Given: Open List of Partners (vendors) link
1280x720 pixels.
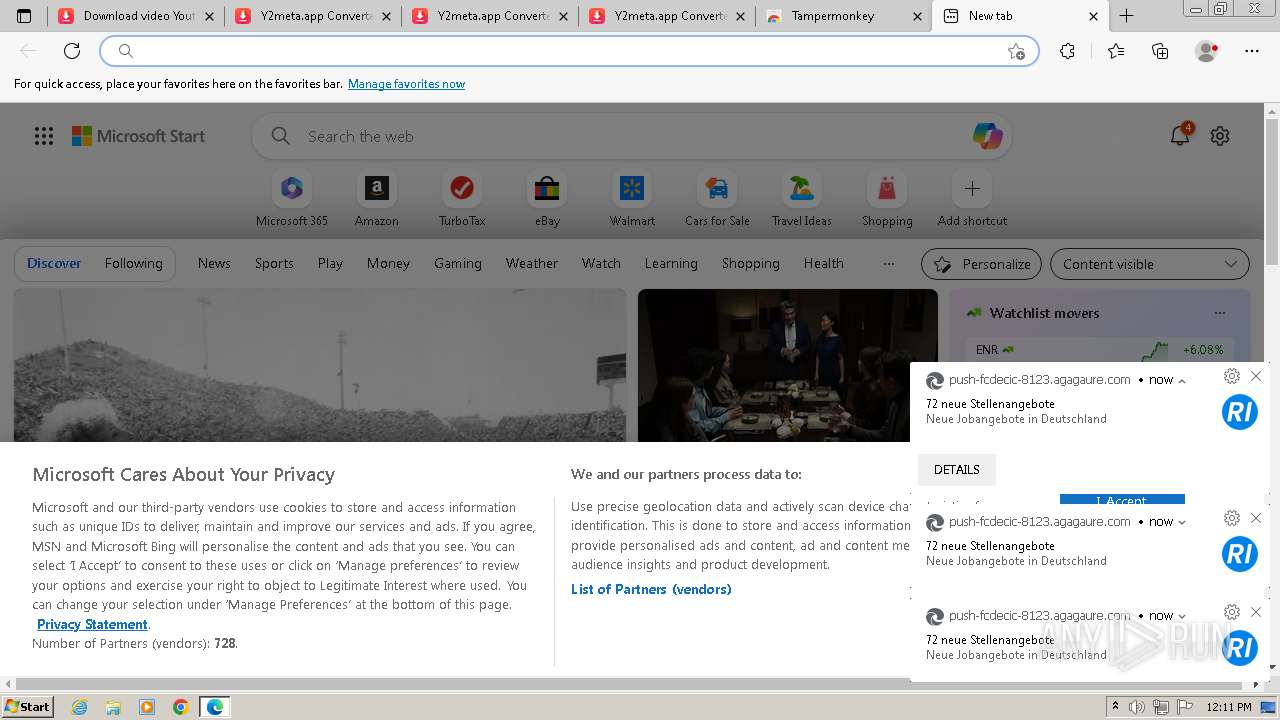Looking at the screenshot, I should tap(651, 589).
